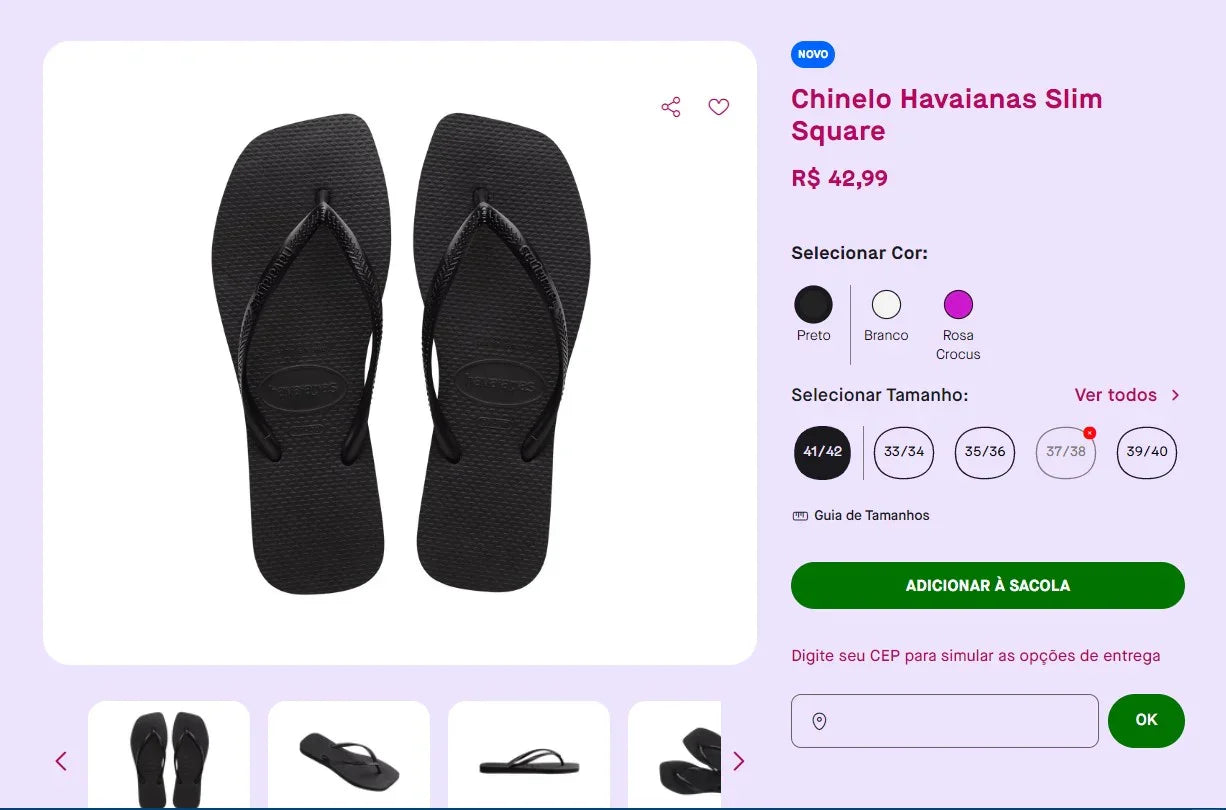
Task: Add product to favorites via heart icon
Action: click(x=718, y=106)
